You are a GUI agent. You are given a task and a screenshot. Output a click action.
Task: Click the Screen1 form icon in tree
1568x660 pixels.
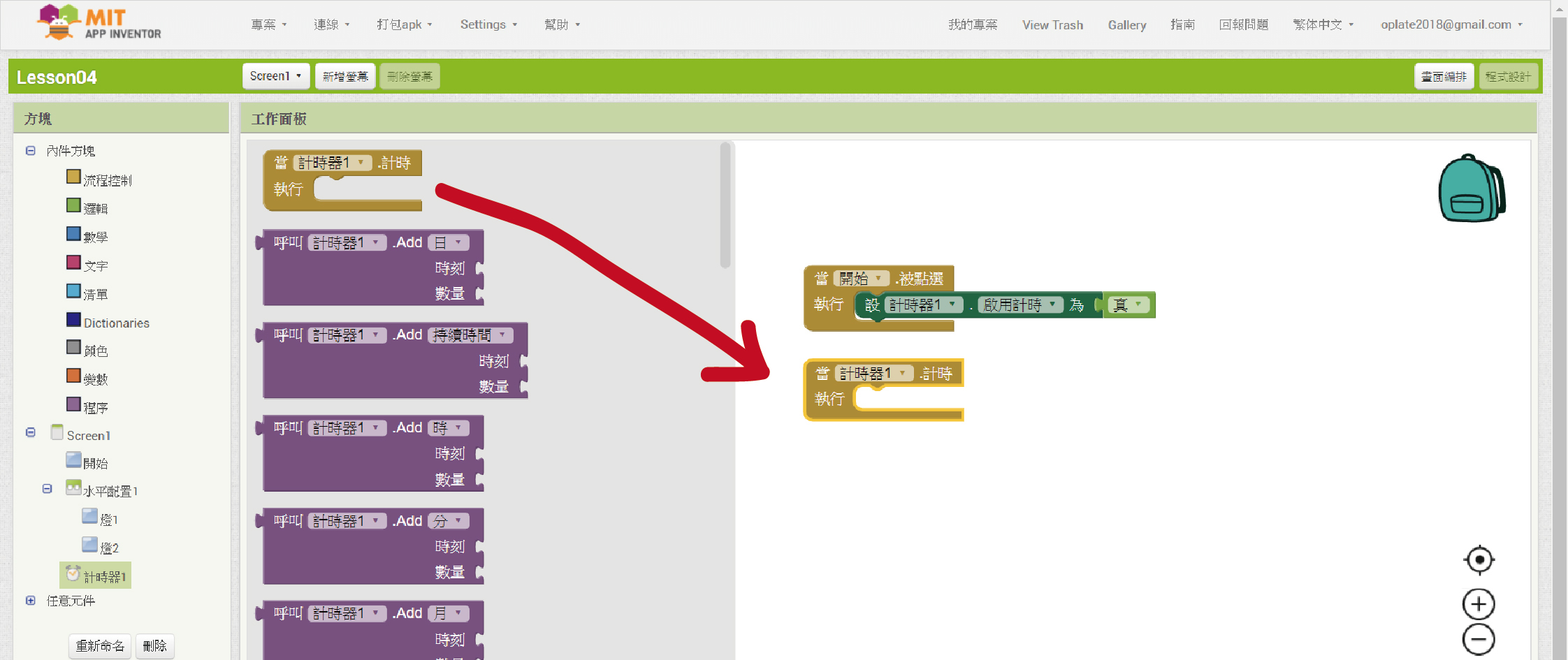57,432
